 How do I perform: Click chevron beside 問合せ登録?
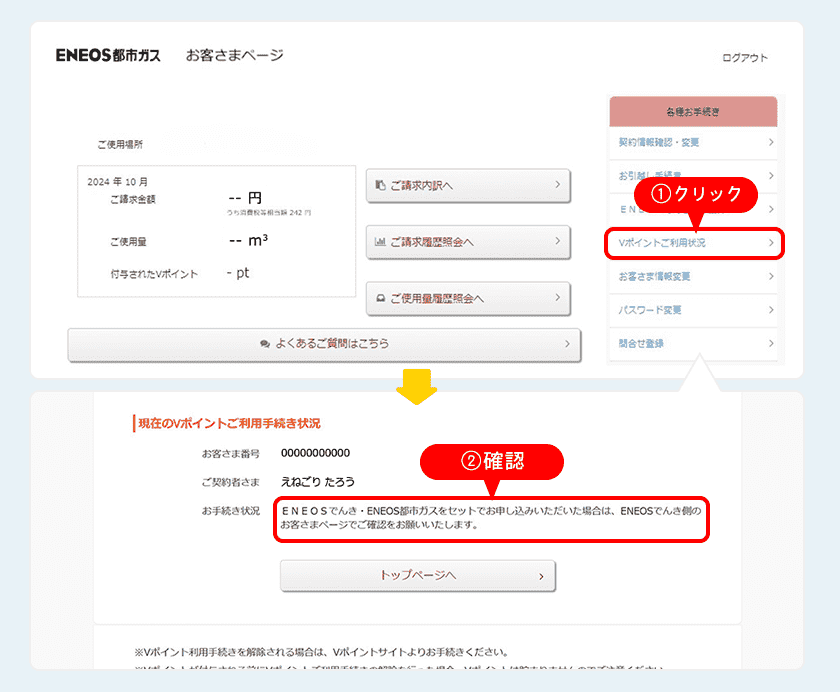[771, 343]
